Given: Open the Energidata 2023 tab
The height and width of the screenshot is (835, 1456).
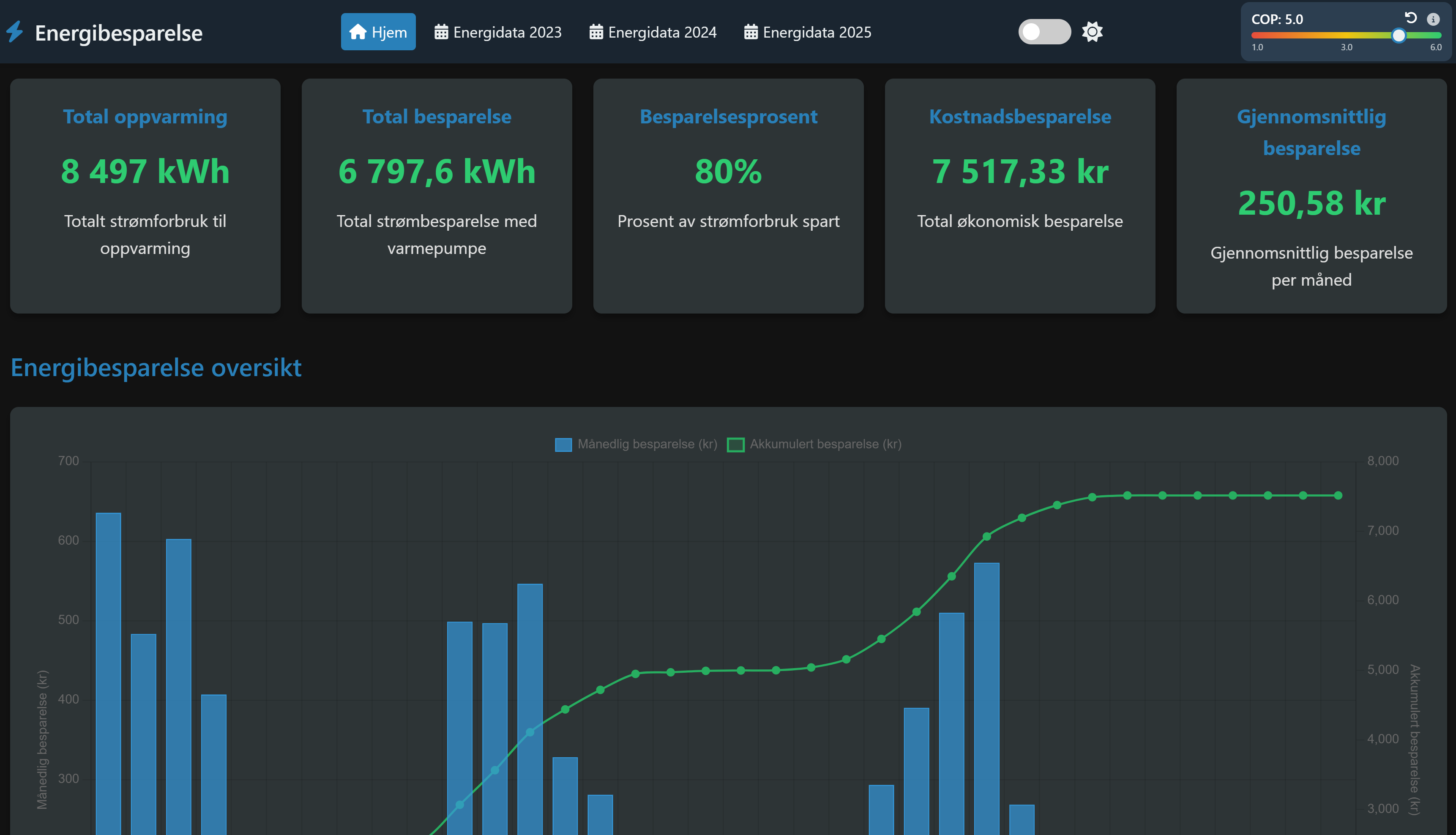Looking at the screenshot, I should pos(498,32).
